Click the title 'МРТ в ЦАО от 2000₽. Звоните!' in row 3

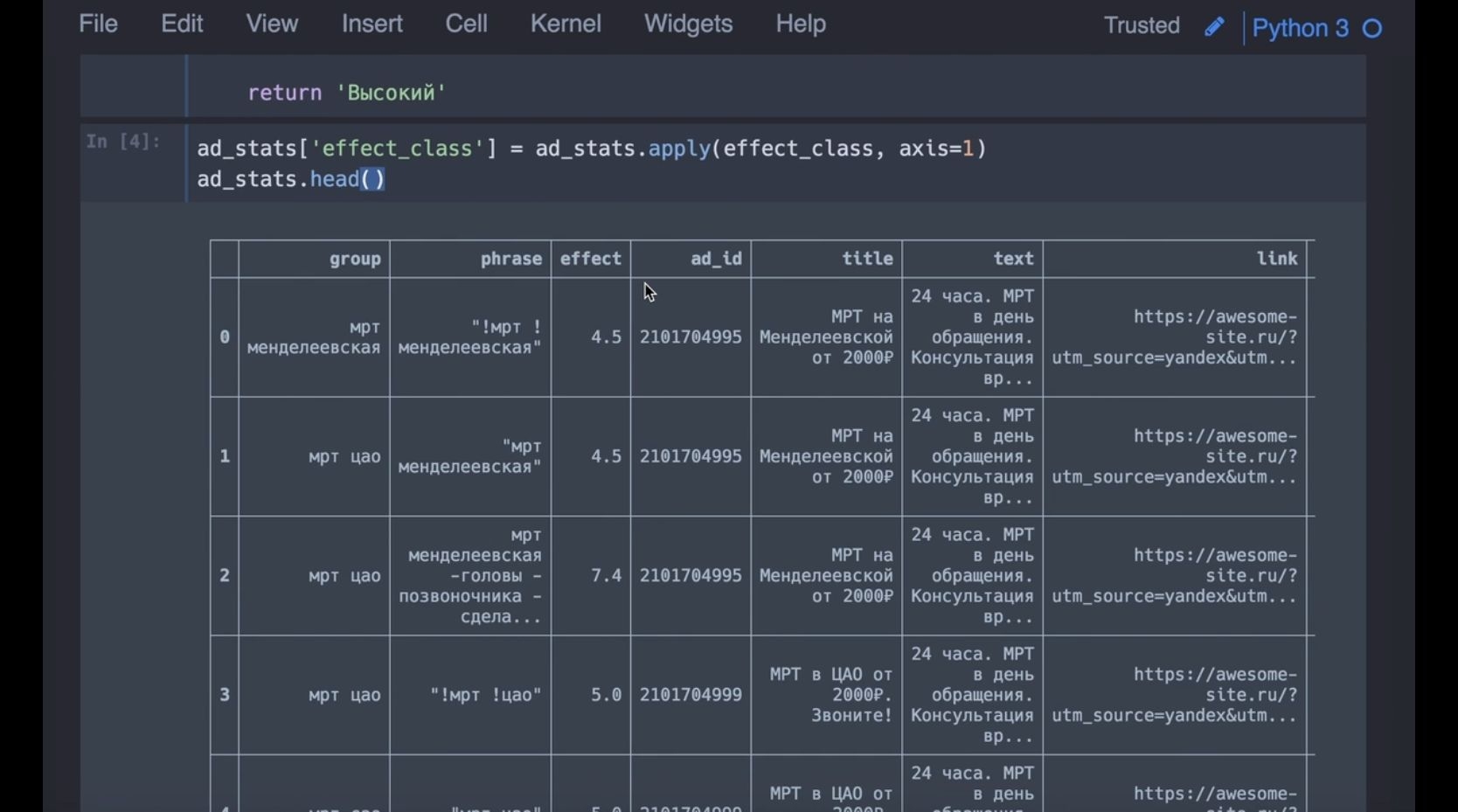coord(831,695)
